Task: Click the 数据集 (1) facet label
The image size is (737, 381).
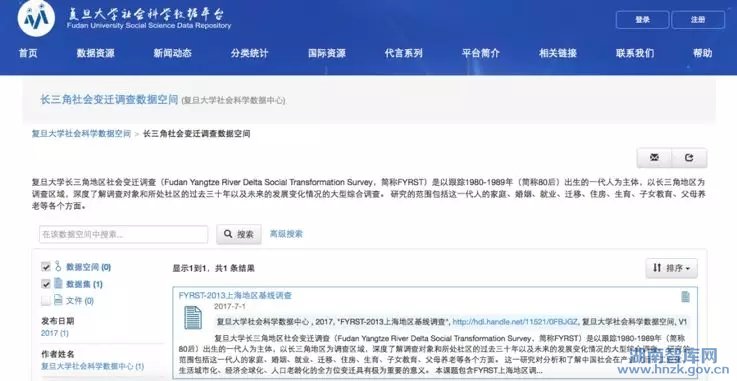Action: pos(84,284)
